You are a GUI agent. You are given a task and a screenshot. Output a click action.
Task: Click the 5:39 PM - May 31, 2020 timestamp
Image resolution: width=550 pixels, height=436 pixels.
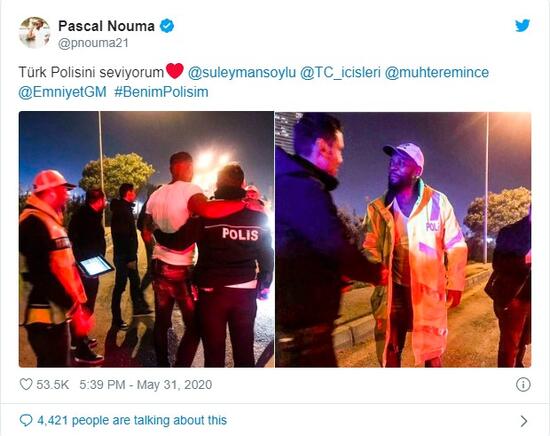[x=146, y=384]
